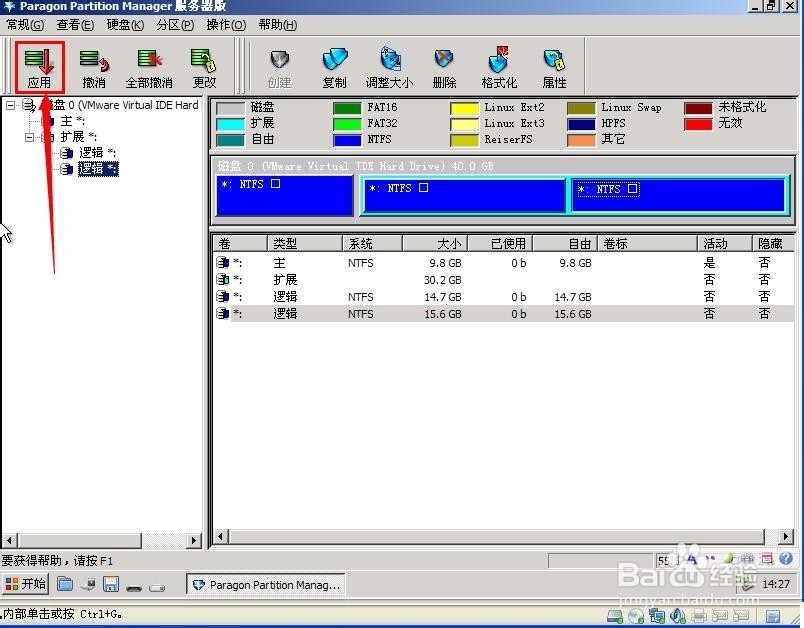Sort by the 系统 column header
Screen dimensions: 804x628
coord(372,244)
